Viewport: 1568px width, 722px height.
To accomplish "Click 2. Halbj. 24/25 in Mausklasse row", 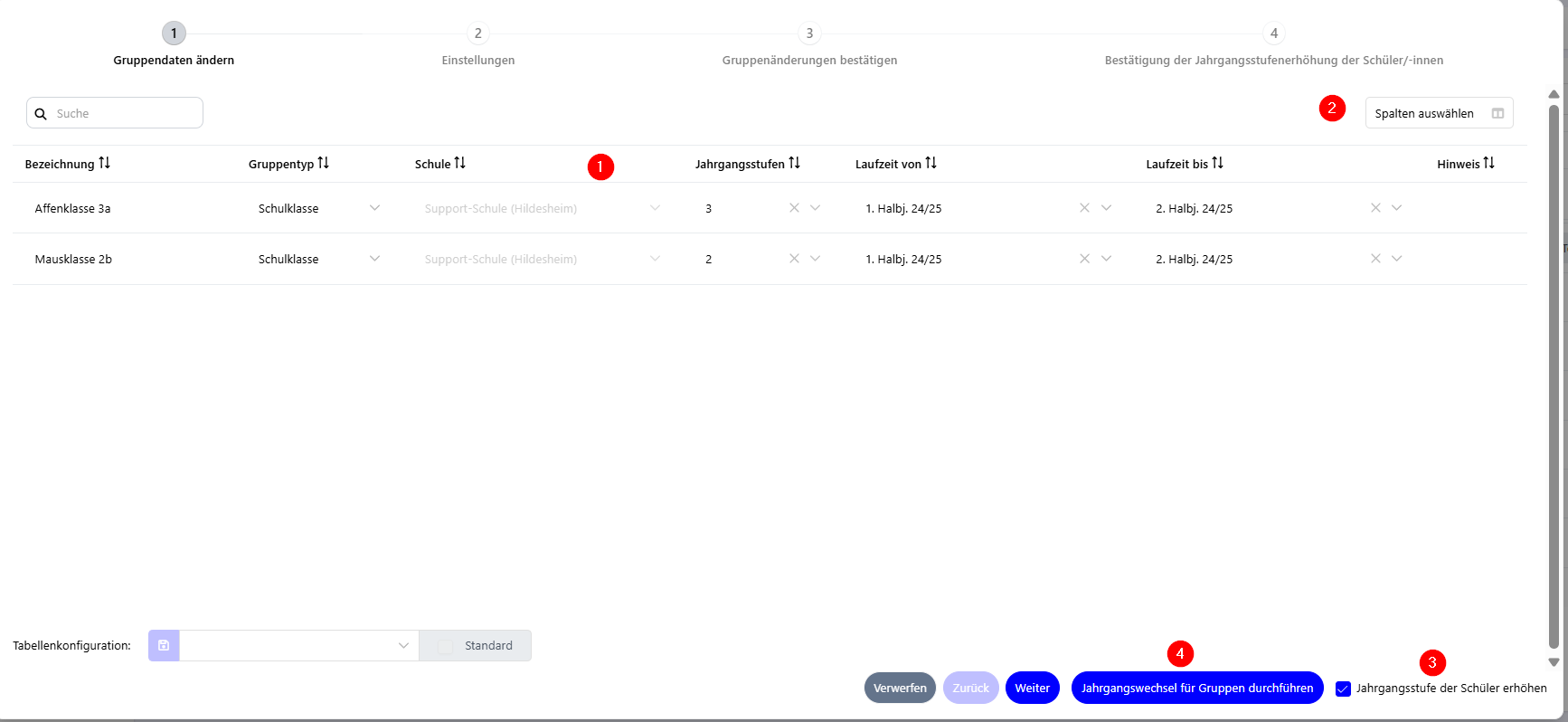I will tap(1194, 259).
